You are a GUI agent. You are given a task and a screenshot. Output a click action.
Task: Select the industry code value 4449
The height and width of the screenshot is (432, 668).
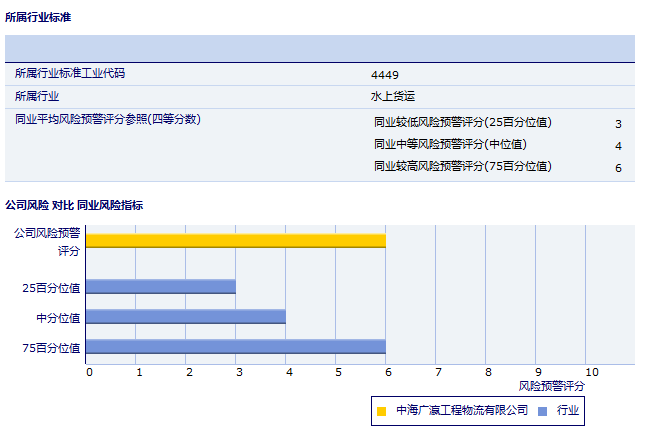click(x=384, y=75)
